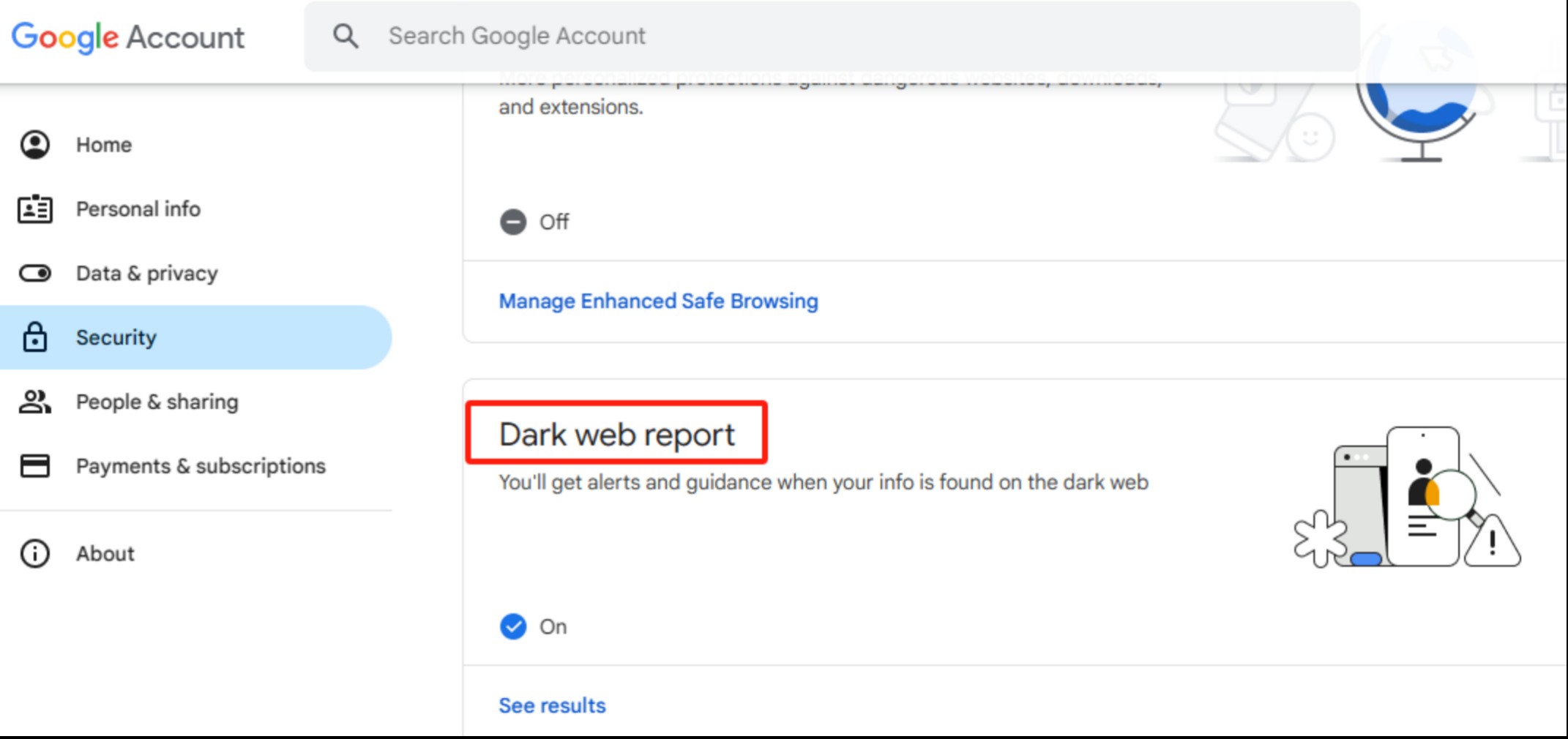Click the search magnifier icon
Viewport: 1568px width, 739px height.
click(346, 36)
